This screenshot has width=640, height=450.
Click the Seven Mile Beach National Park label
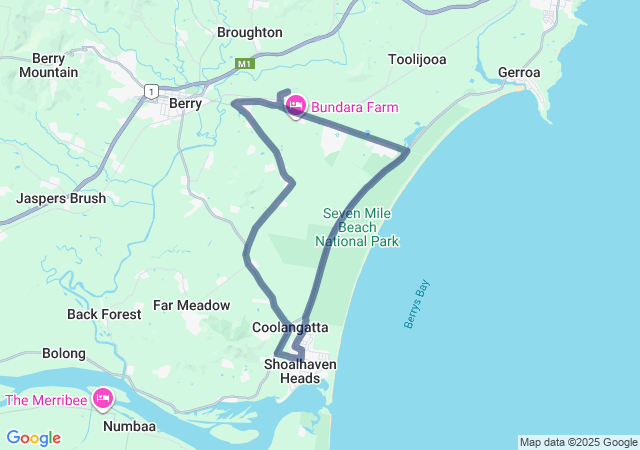point(357,227)
